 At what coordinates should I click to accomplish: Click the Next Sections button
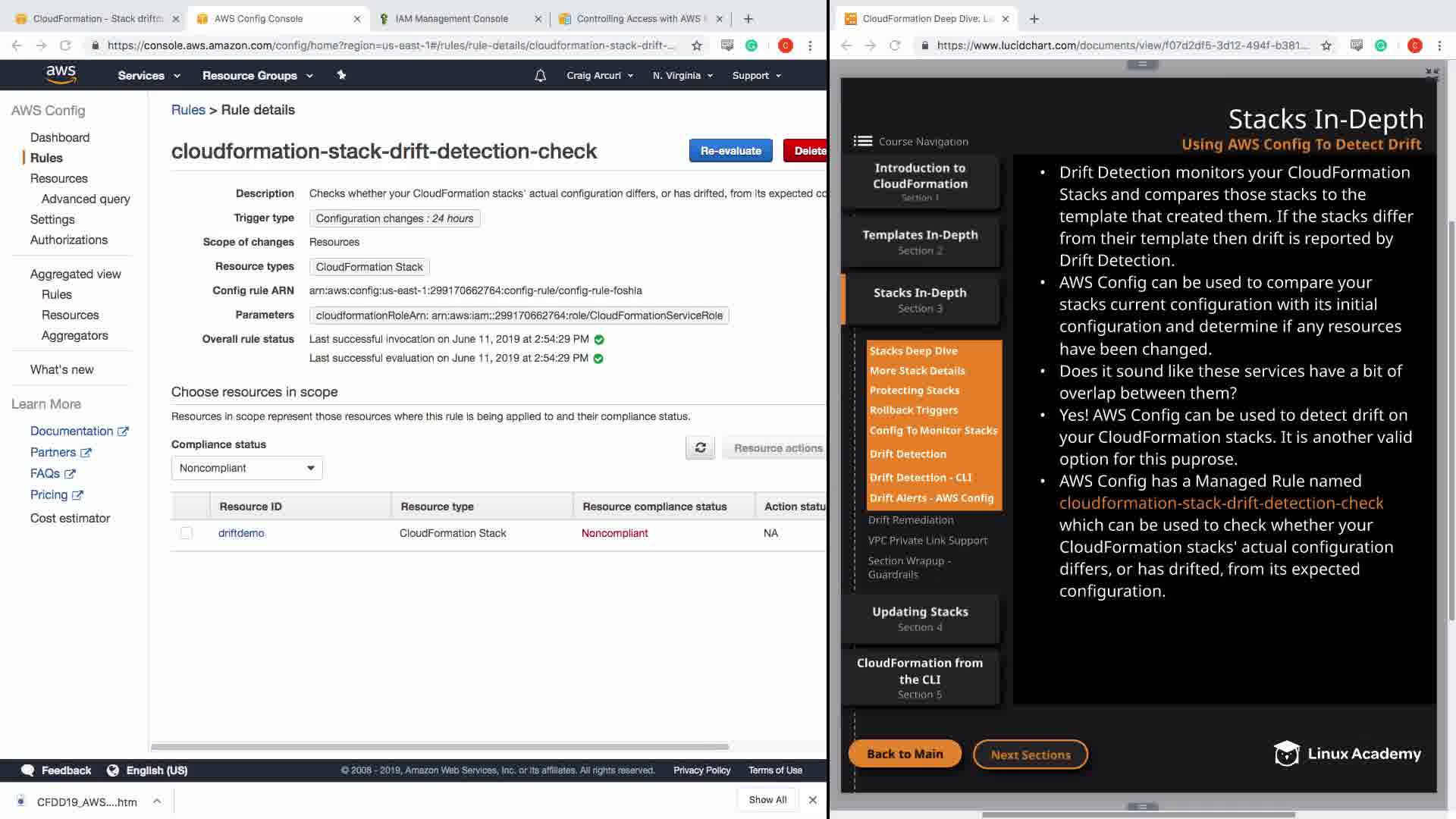1030,755
